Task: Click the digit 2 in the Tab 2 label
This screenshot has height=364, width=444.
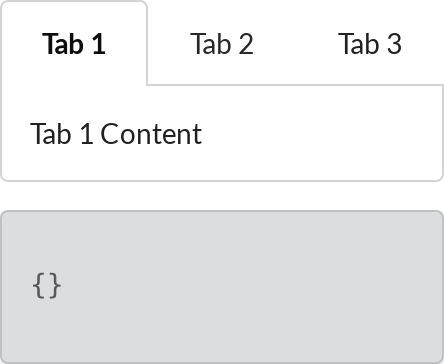Action: (246, 44)
